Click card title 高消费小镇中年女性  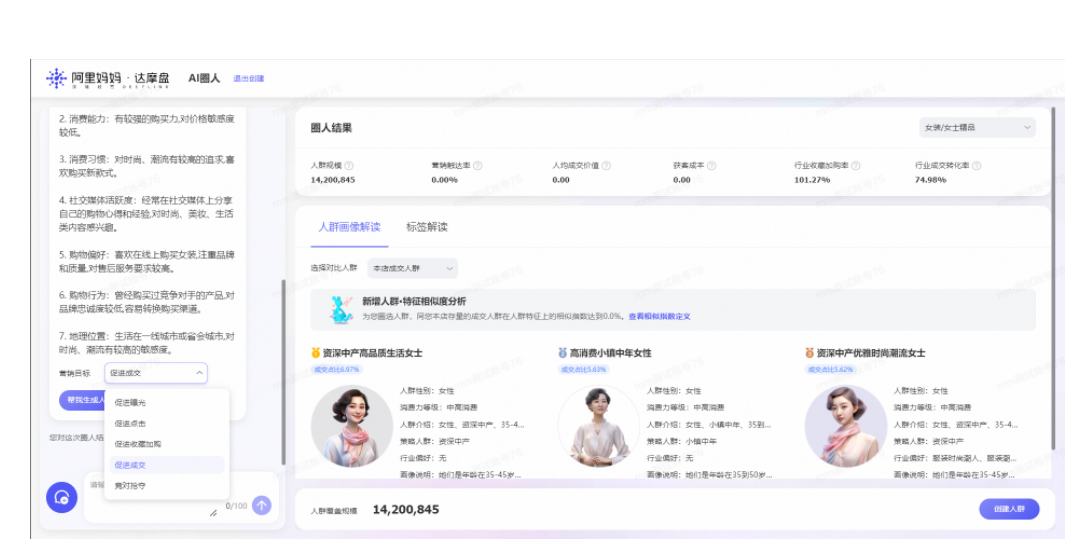tap(610, 353)
